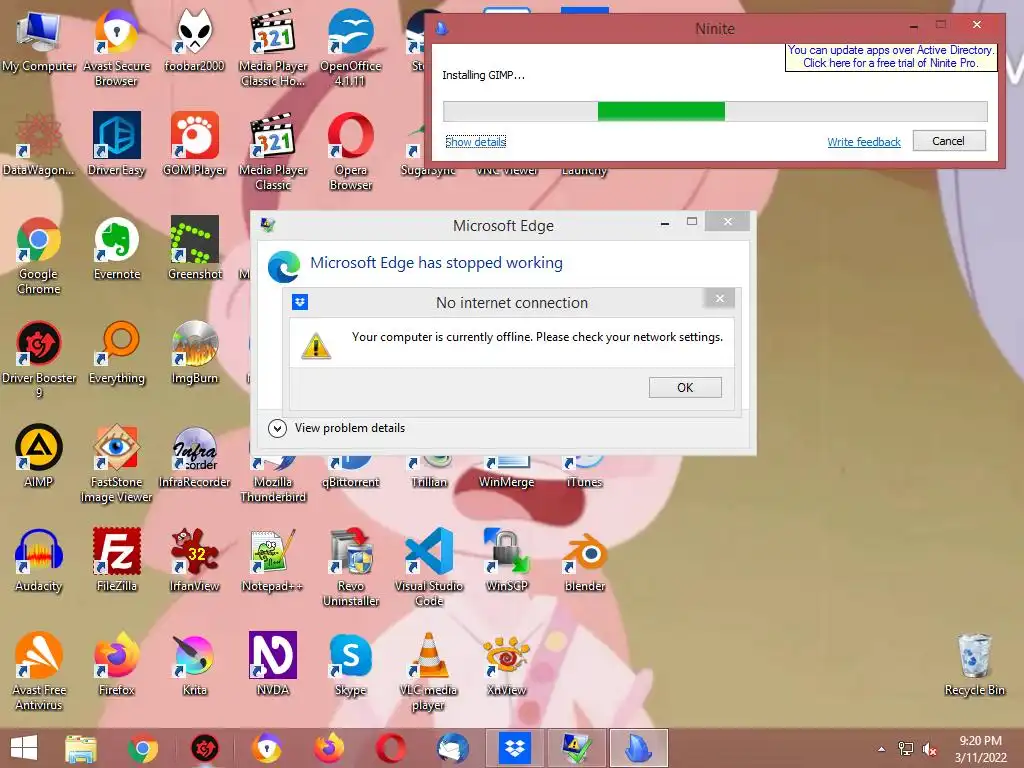This screenshot has width=1024, height=768.
Task: Open Show details link in Ninite
Action: pyautogui.click(x=475, y=142)
